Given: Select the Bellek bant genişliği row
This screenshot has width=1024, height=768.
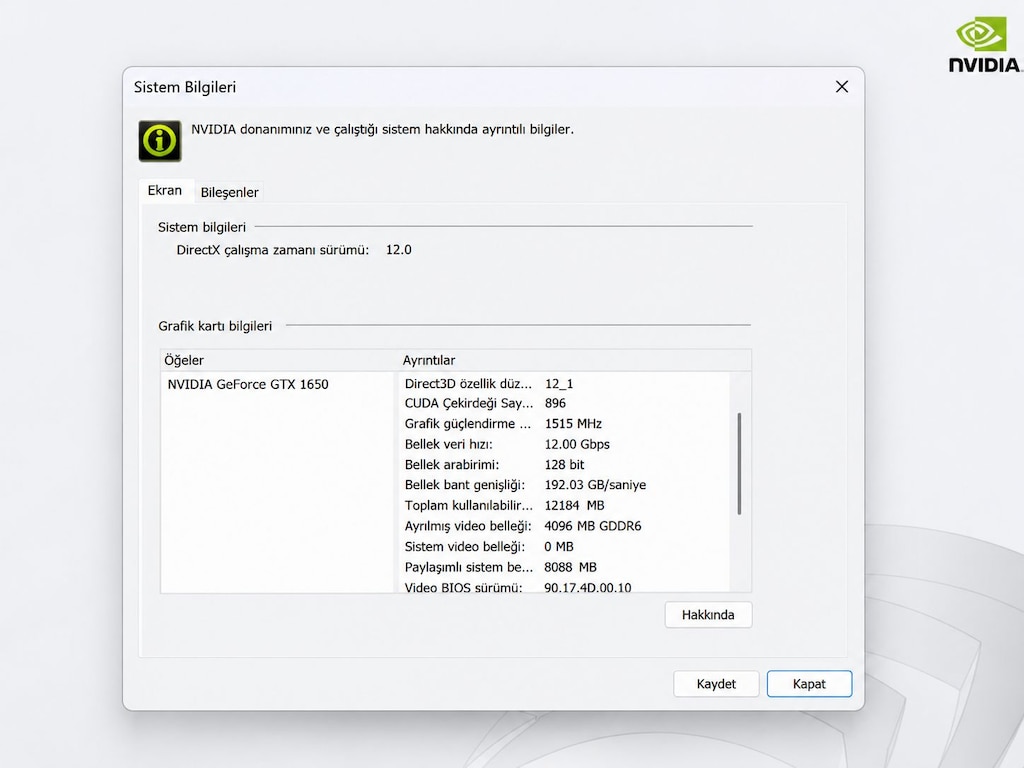Looking at the screenshot, I should click(x=565, y=485).
